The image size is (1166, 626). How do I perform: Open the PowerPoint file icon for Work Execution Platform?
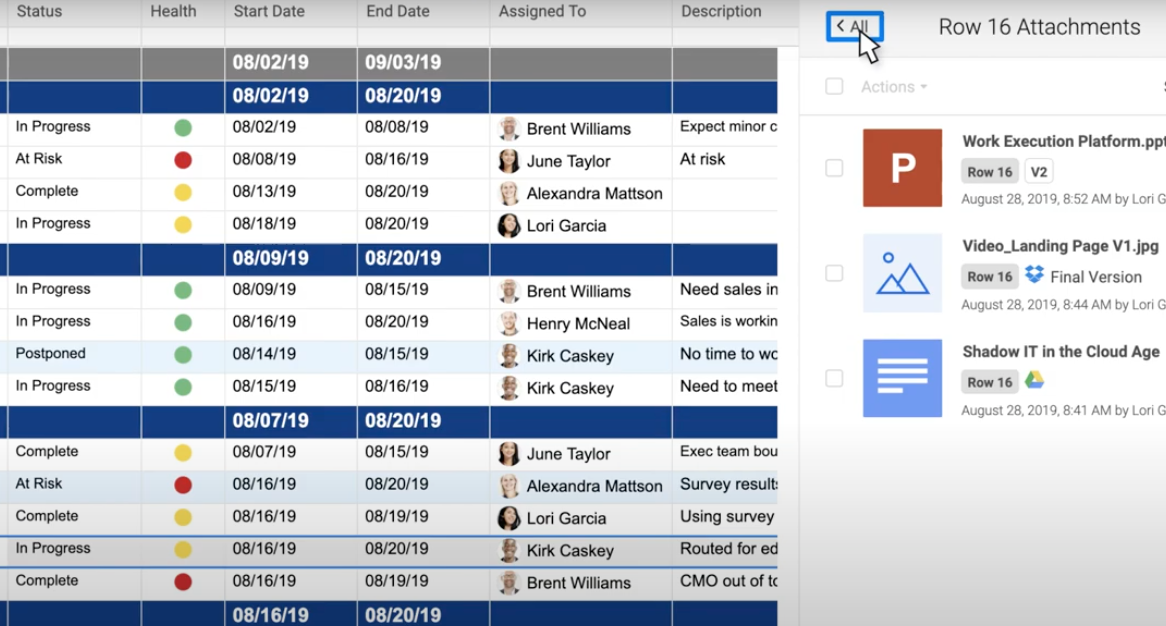[902, 168]
